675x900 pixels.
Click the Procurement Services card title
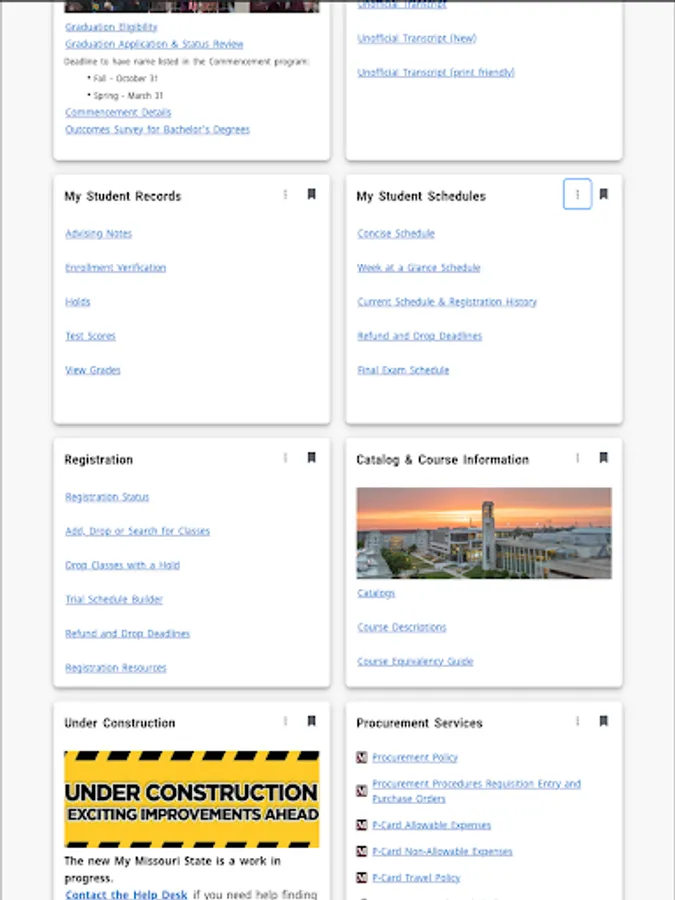(x=420, y=723)
